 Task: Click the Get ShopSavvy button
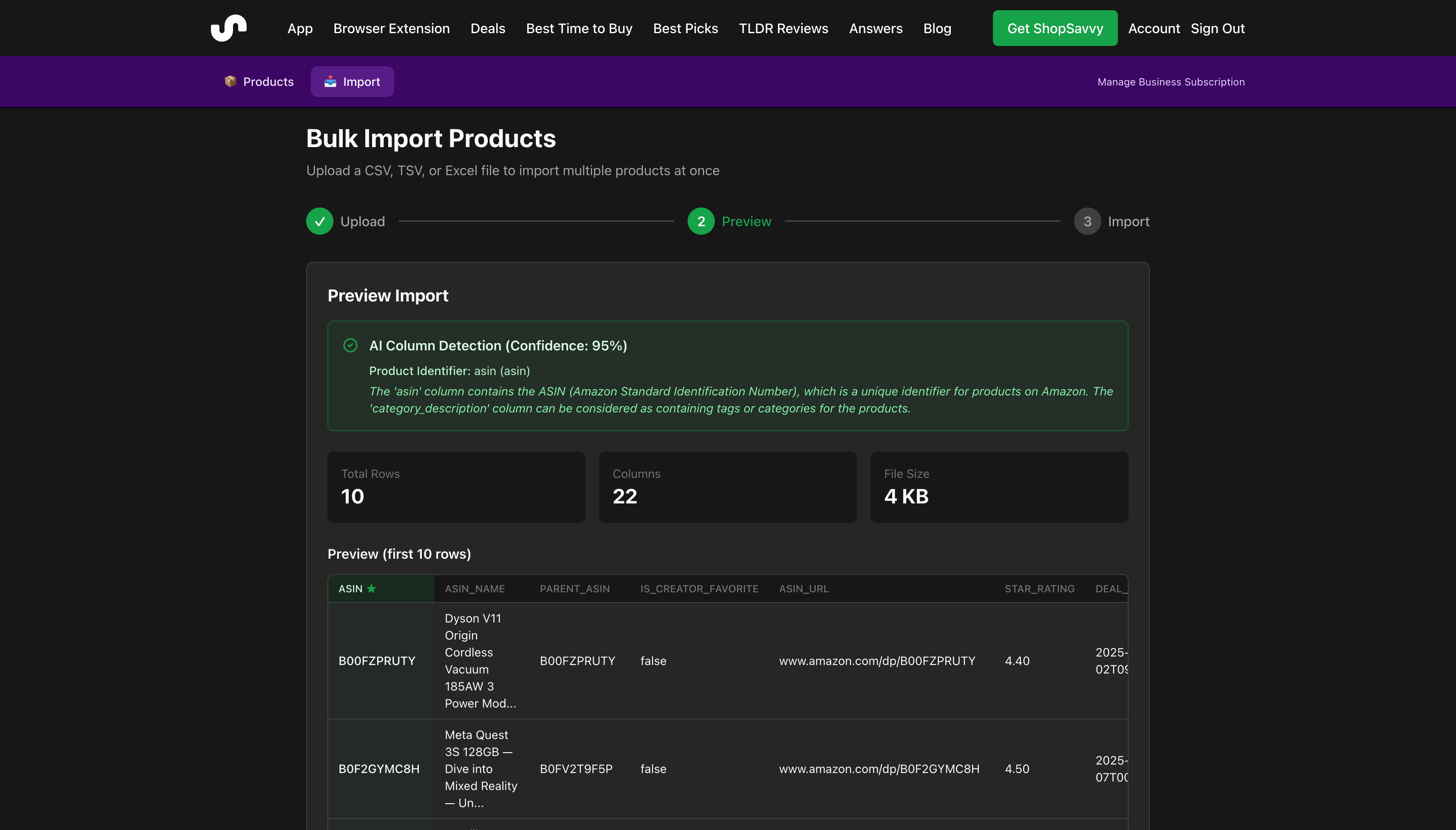click(1055, 27)
